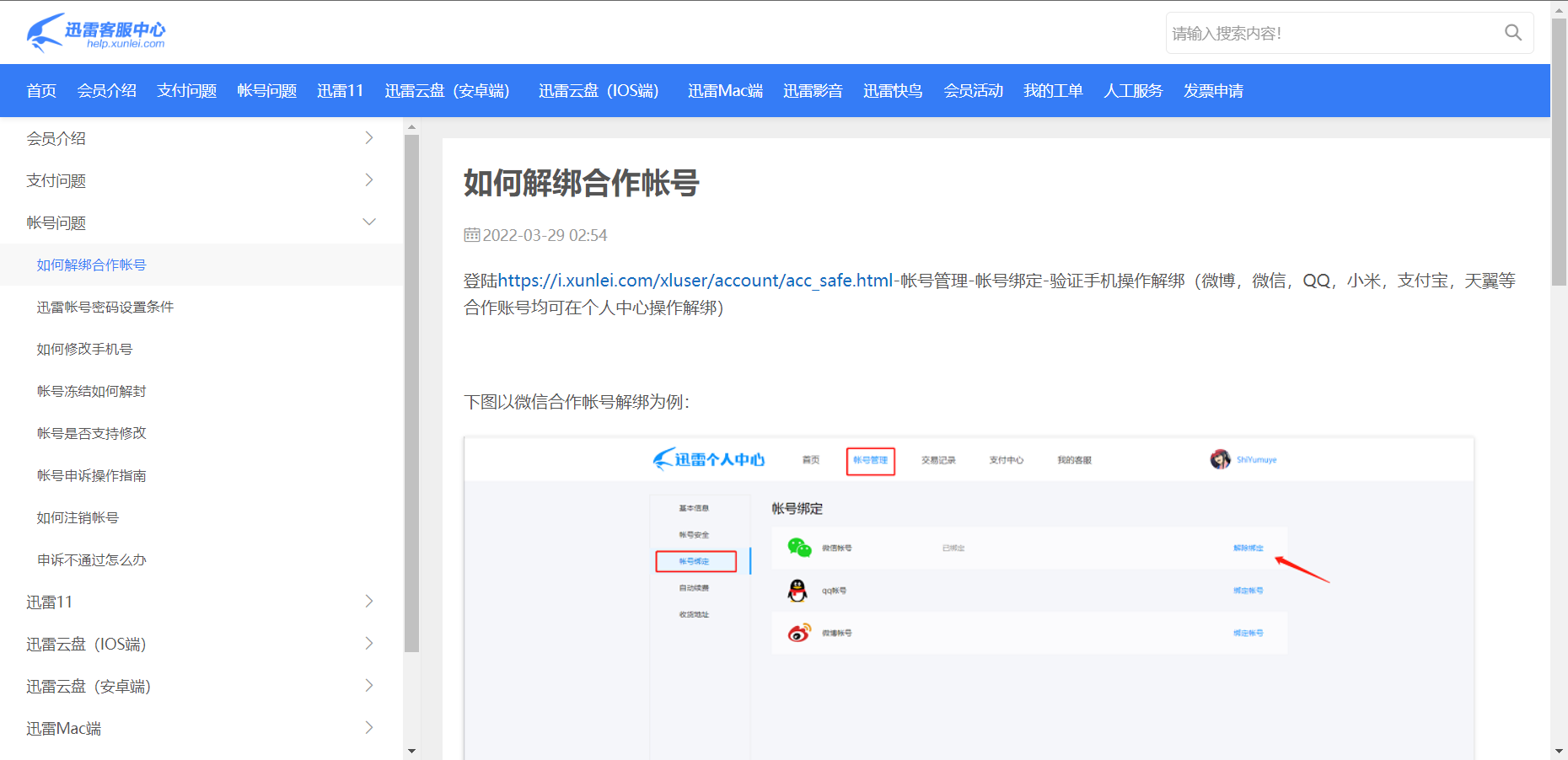Select sidebar article 帐号冻结如何解封

(x=91, y=391)
